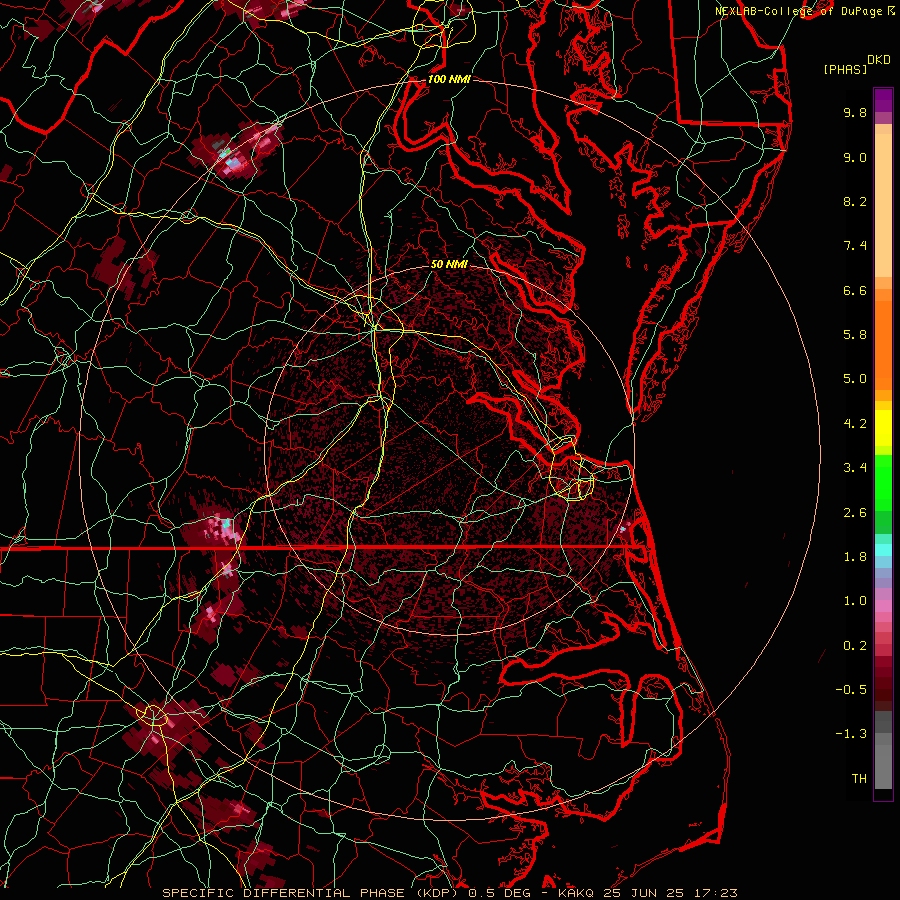This screenshot has height=900, width=900.
Task: Click the TH threshold label
Action: pyautogui.click(x=859, y=779)
